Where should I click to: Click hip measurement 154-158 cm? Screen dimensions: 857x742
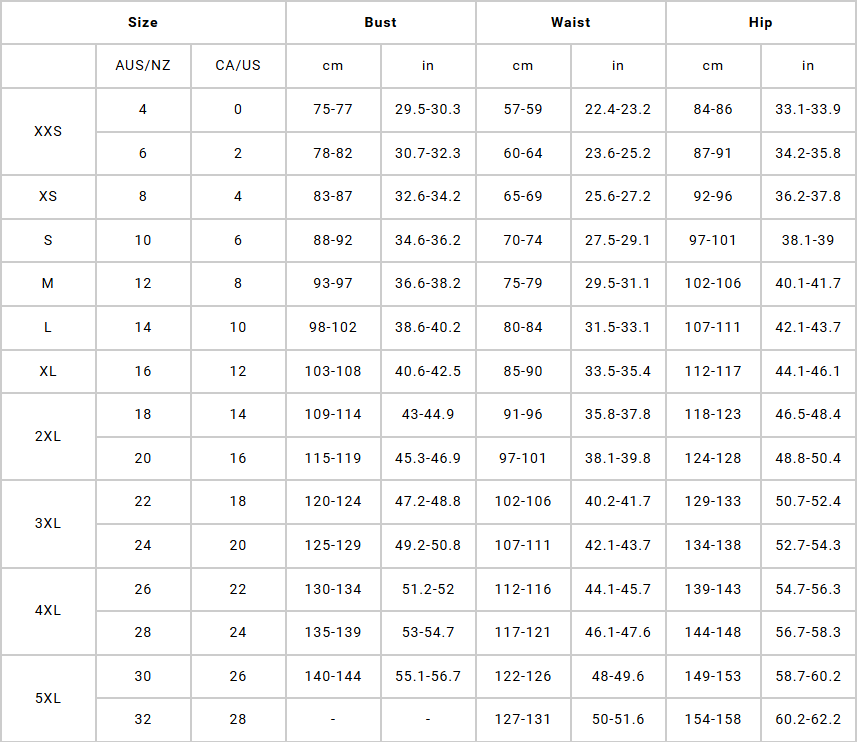click(713, 720)
